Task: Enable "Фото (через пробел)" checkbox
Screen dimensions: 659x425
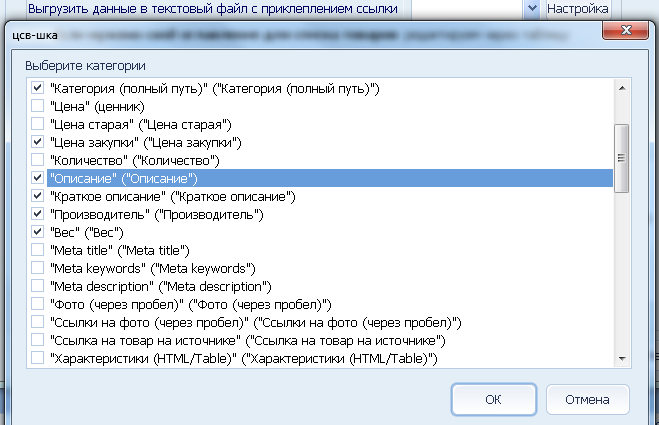Action: point(37,304)
